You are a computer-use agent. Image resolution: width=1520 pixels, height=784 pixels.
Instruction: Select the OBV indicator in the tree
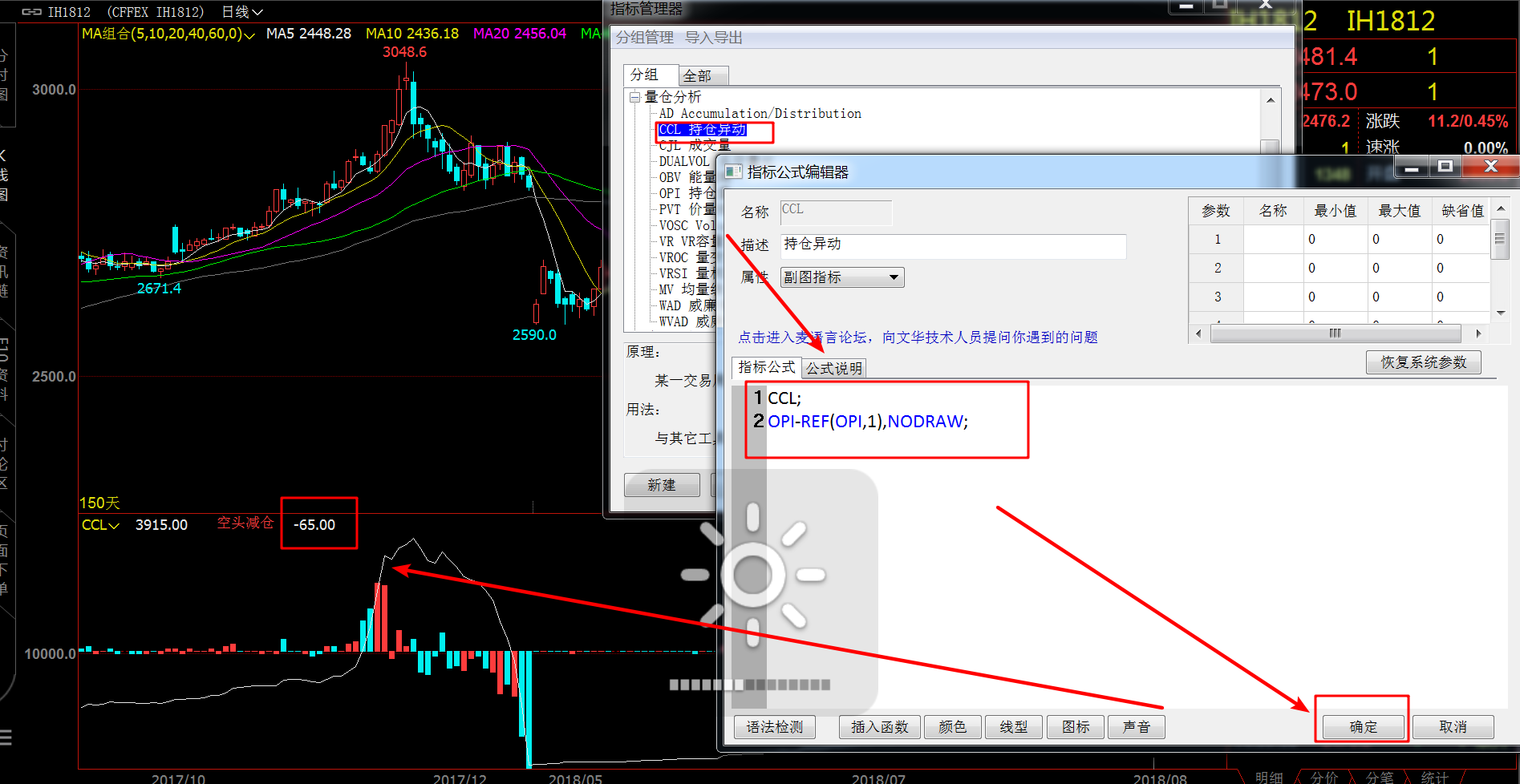pos(687,177)
